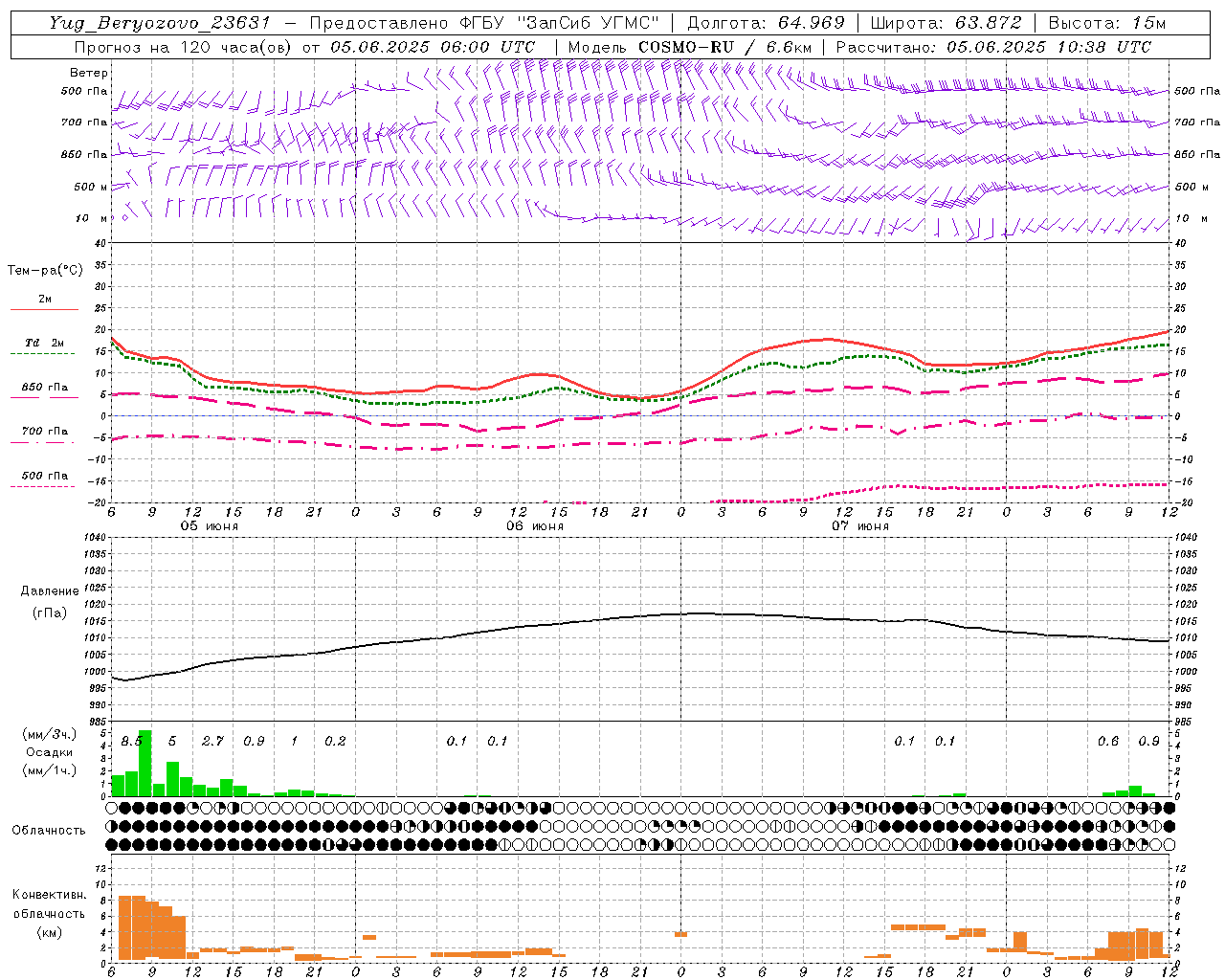Click the 8.5 precipitation total value
1225x980 pixels.
click(x=131, y=742)
